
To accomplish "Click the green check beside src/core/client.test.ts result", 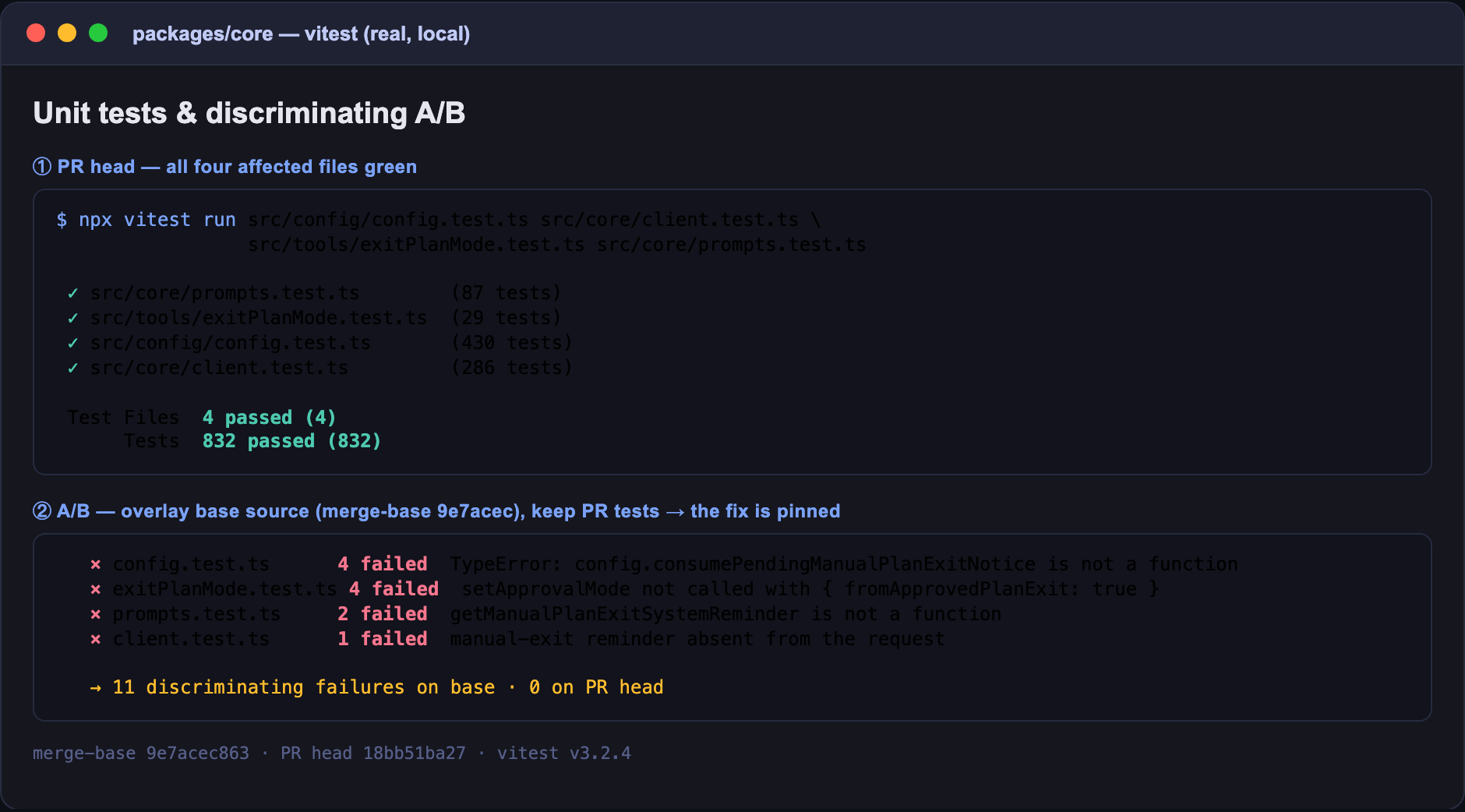I will pyautogui.click(x=72, y=369).
